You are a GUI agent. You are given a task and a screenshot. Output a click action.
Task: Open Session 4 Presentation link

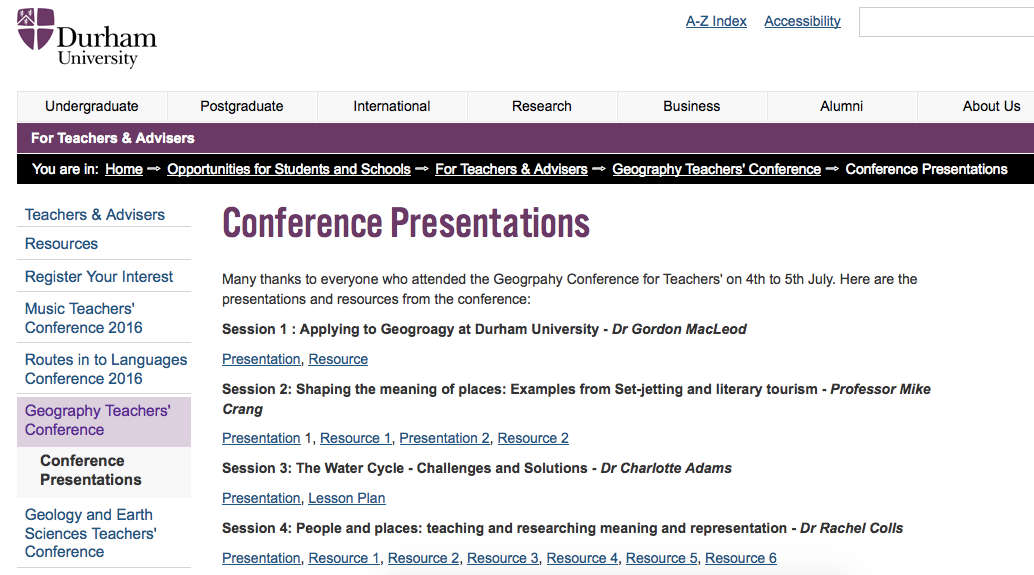261,559
